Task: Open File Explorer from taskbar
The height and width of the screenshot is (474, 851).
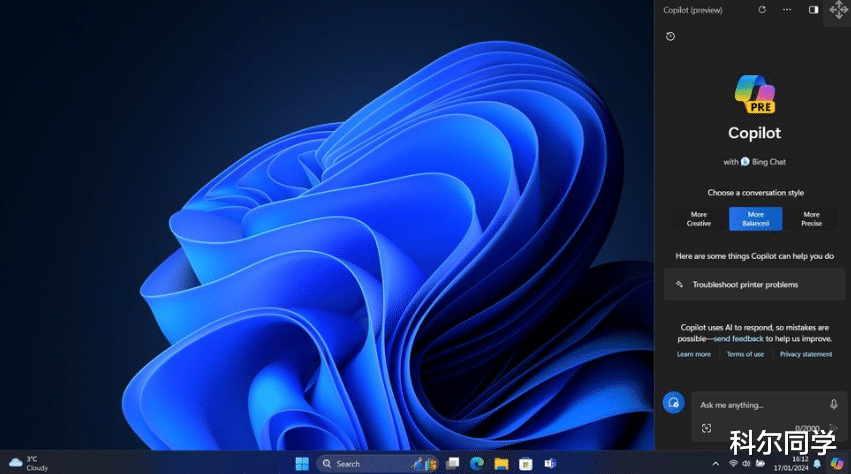Action: coord(501,464)
